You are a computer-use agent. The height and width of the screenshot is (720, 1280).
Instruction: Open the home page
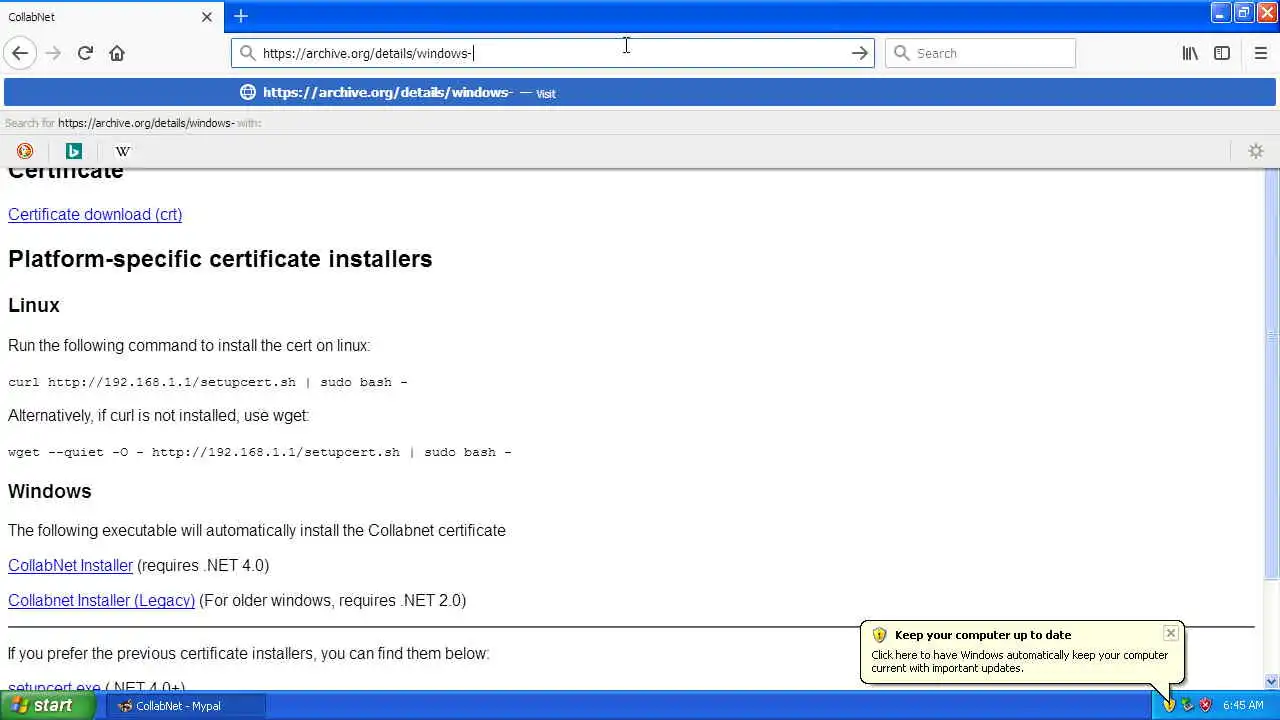click(x=117, y=53)
